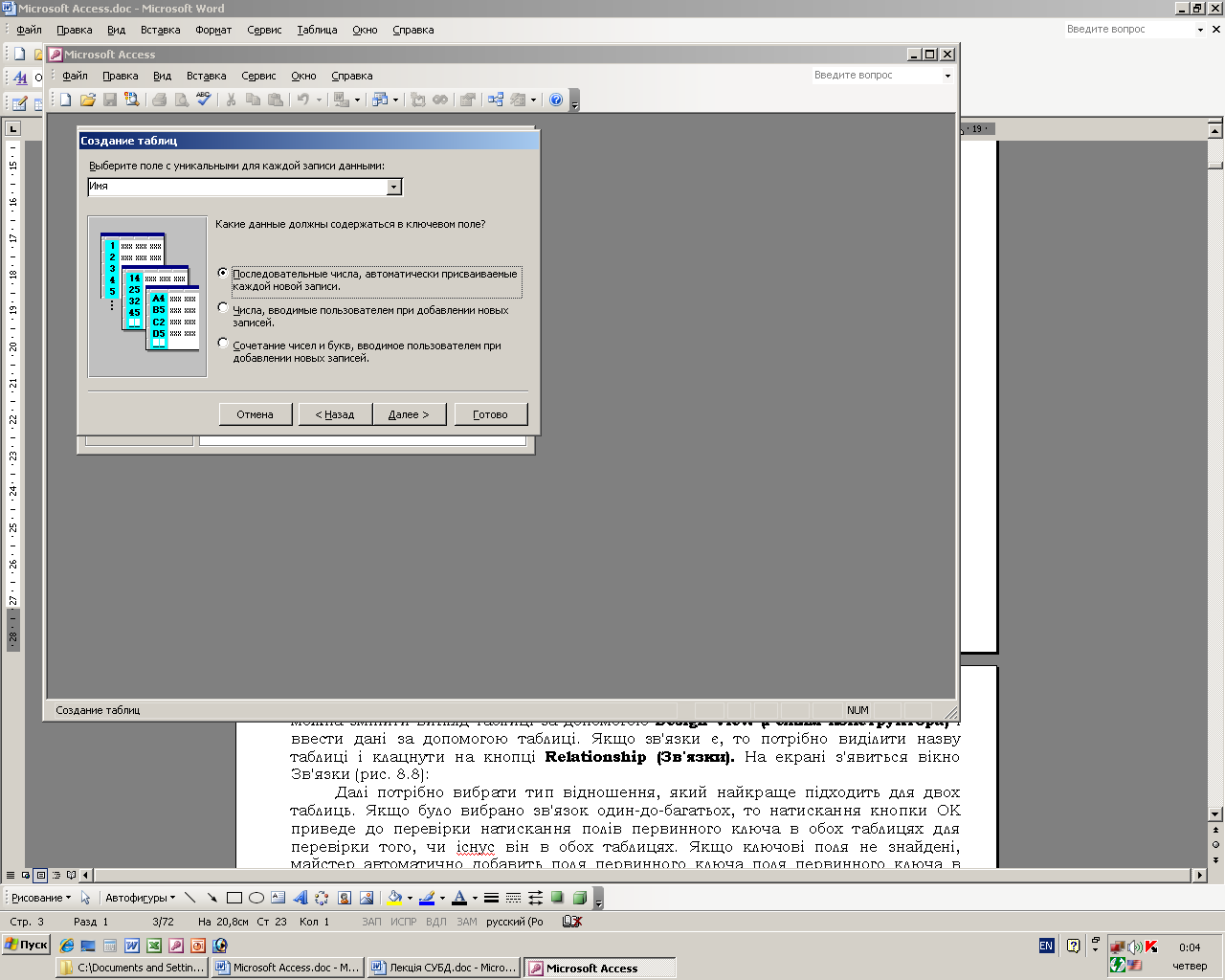Expand the Analyze dropdown arrow in Access toolbar

[x=395, y=100]
